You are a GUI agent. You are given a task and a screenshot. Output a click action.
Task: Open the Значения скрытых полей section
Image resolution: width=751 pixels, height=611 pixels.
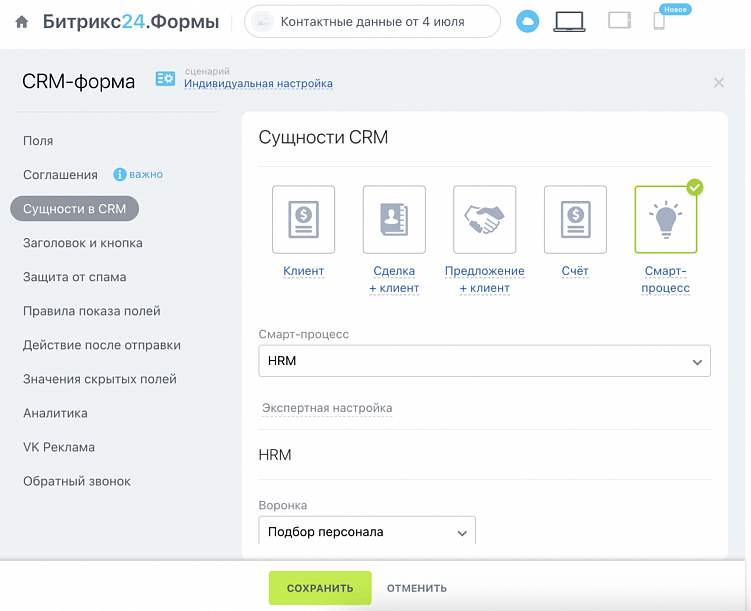[x=100, y=379]
